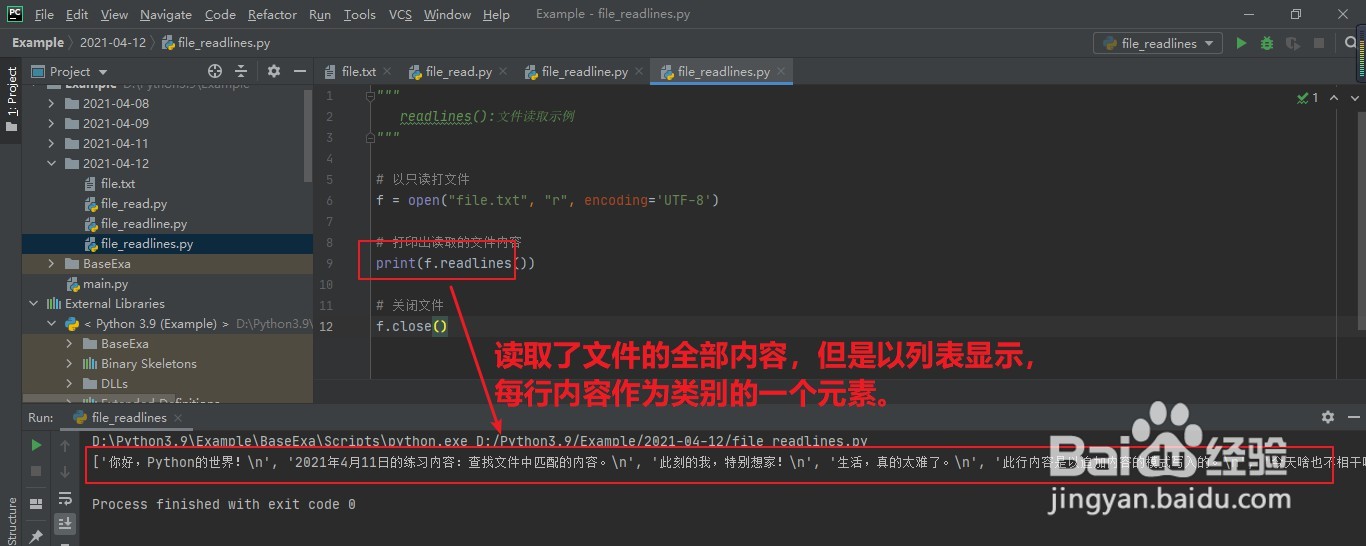Select the file_readlines tab in Run panel
The width and height of the screenshot is (1366, 546).
coord(128,418)
